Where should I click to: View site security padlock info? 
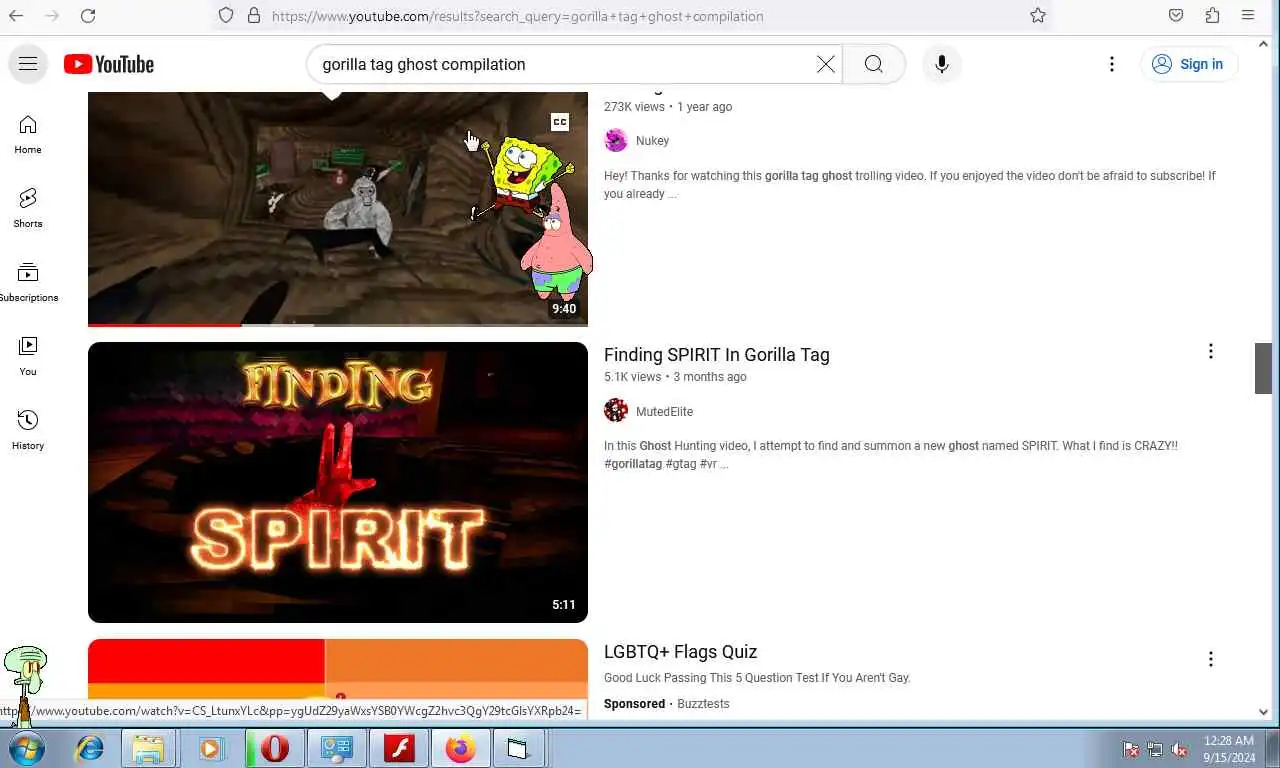(x=253, y=16)
